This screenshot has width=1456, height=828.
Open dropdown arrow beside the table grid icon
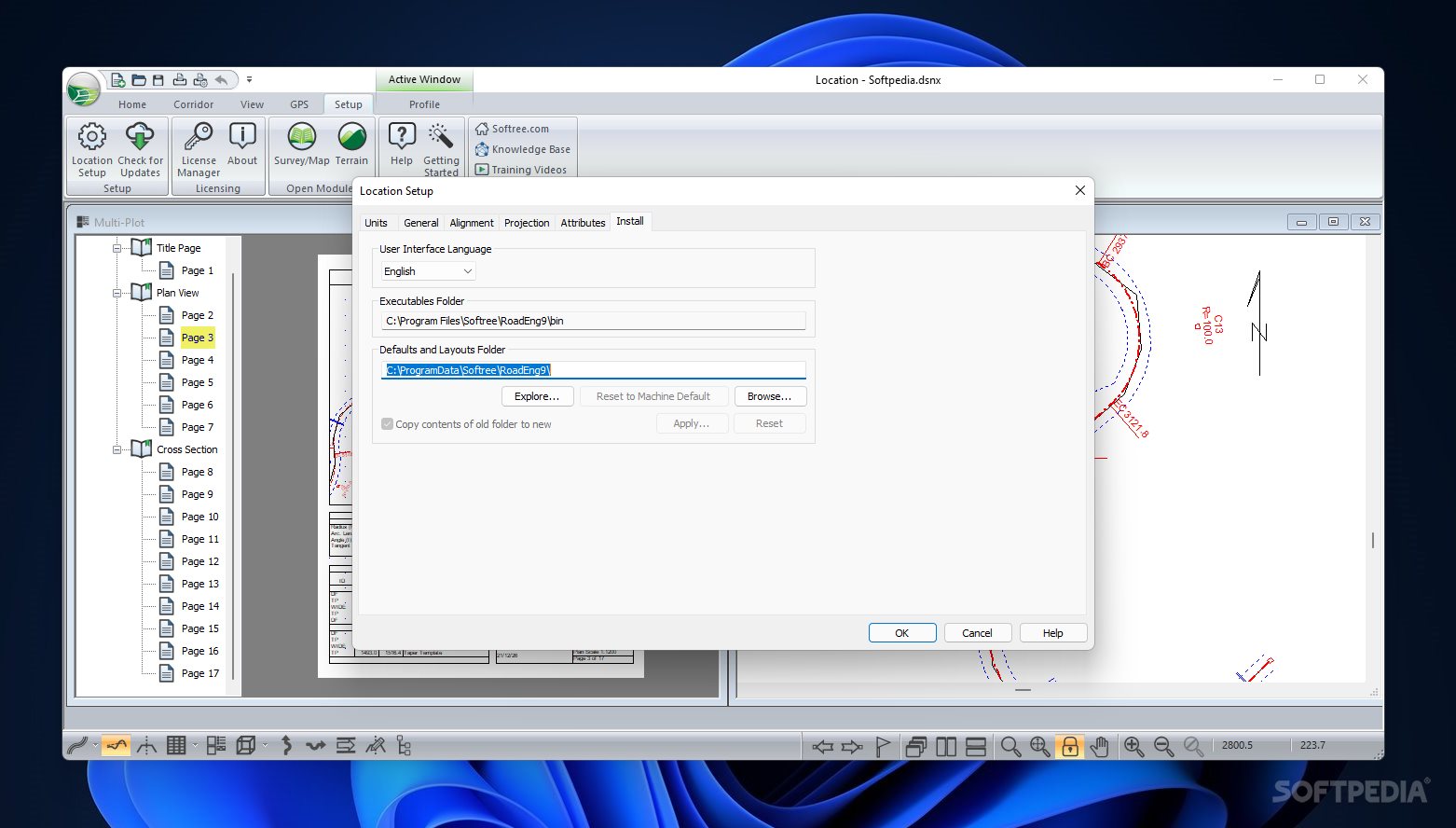(195, 745)
